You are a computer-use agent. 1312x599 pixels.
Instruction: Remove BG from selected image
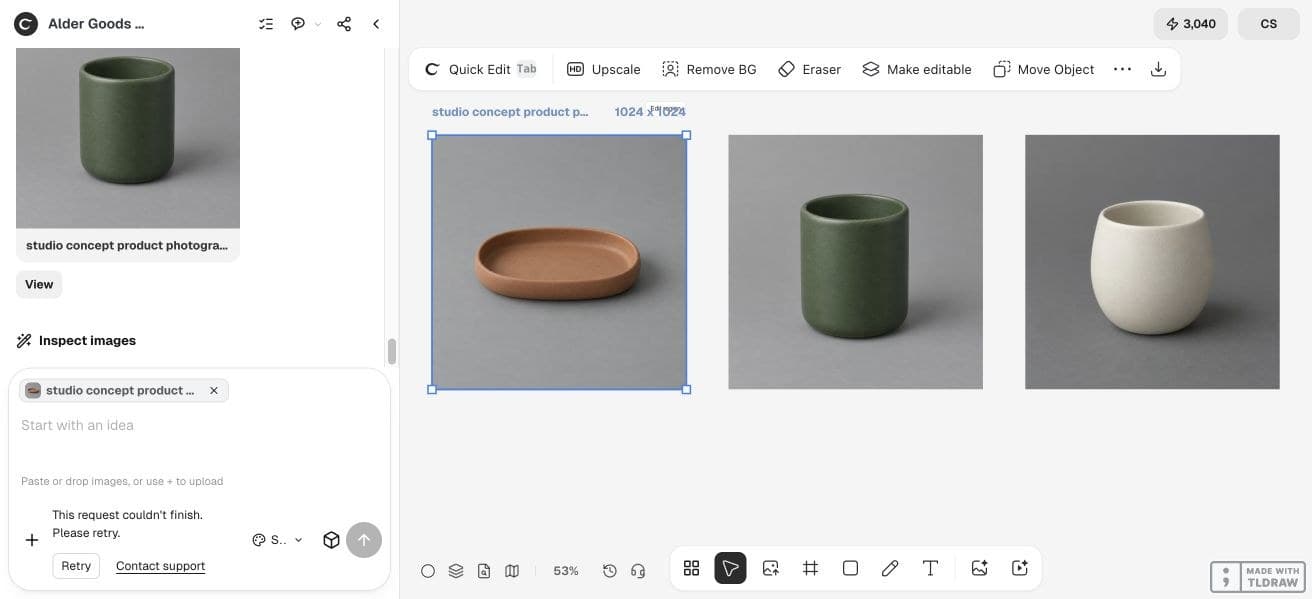(709, 69)
